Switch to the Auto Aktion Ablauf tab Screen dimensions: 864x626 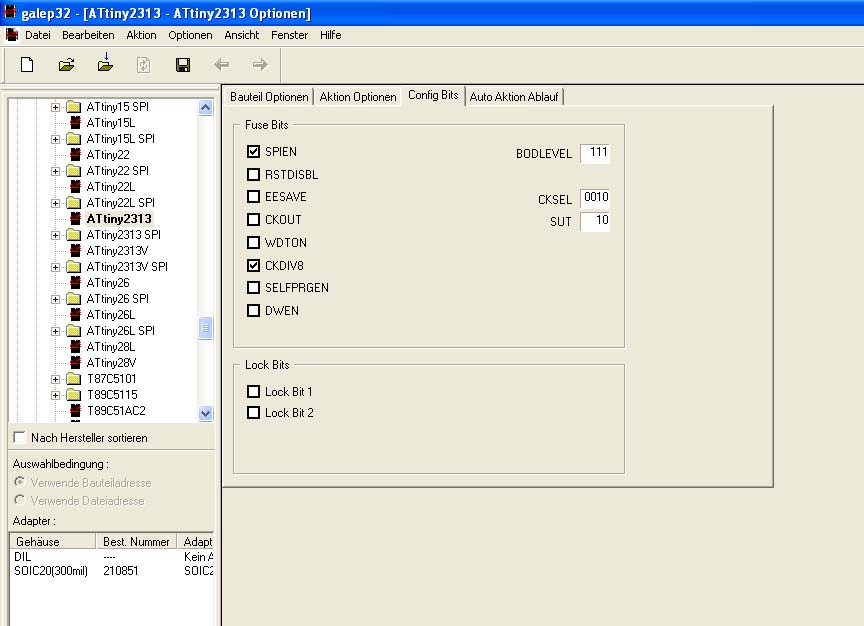point(514,96)
